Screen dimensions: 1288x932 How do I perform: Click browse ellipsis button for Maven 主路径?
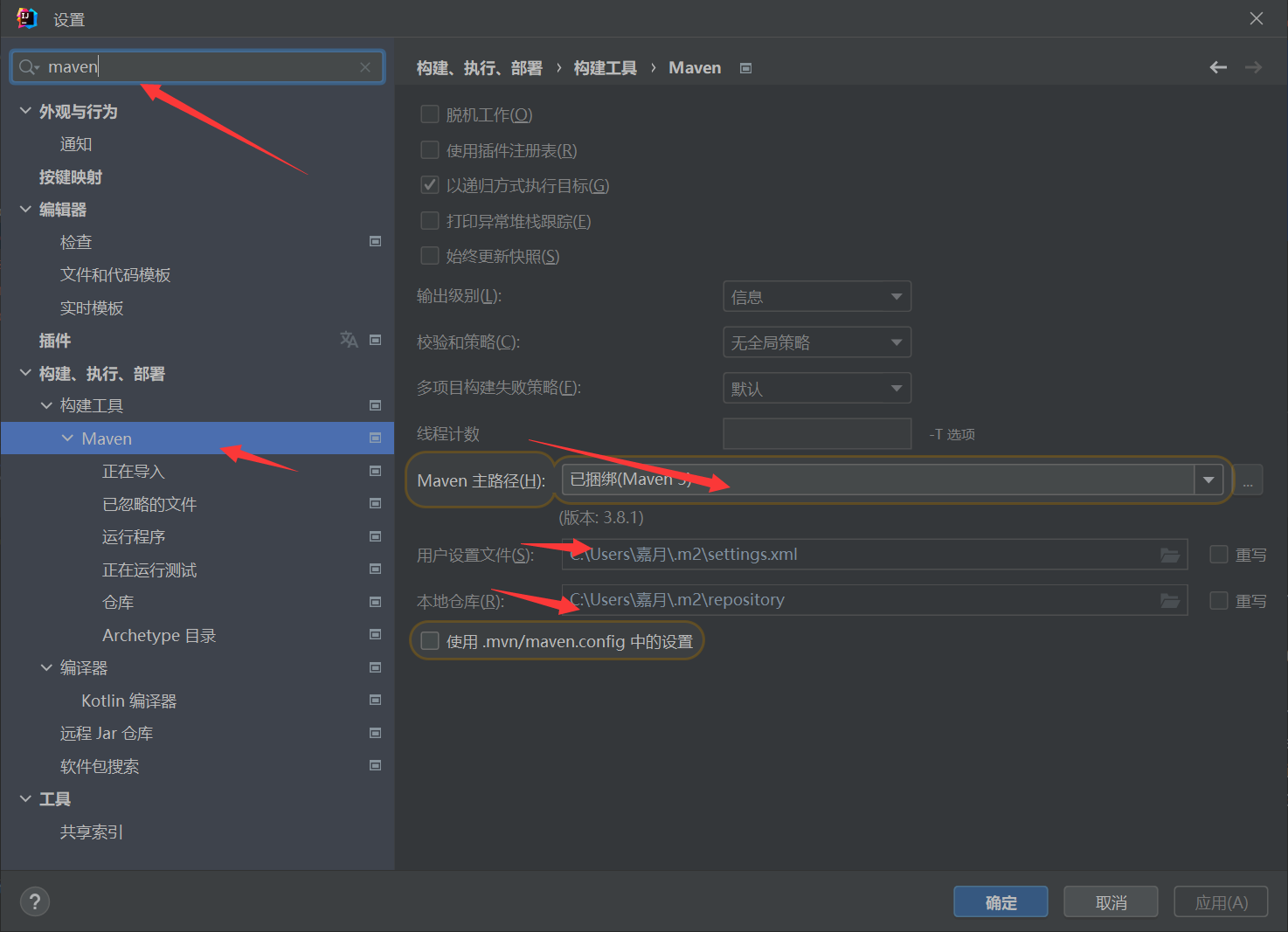1248,480
